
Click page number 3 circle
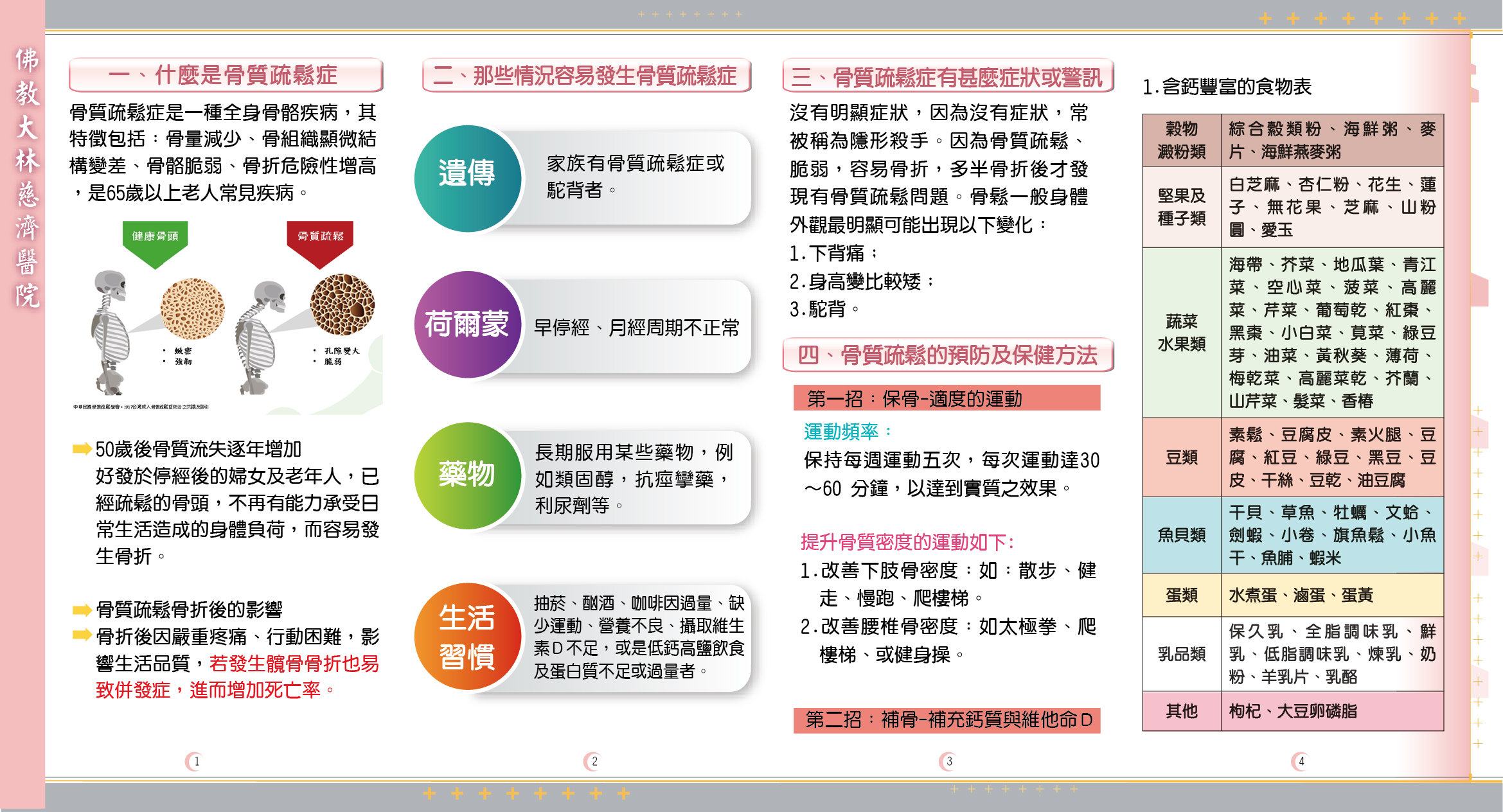tap(948, 762)
